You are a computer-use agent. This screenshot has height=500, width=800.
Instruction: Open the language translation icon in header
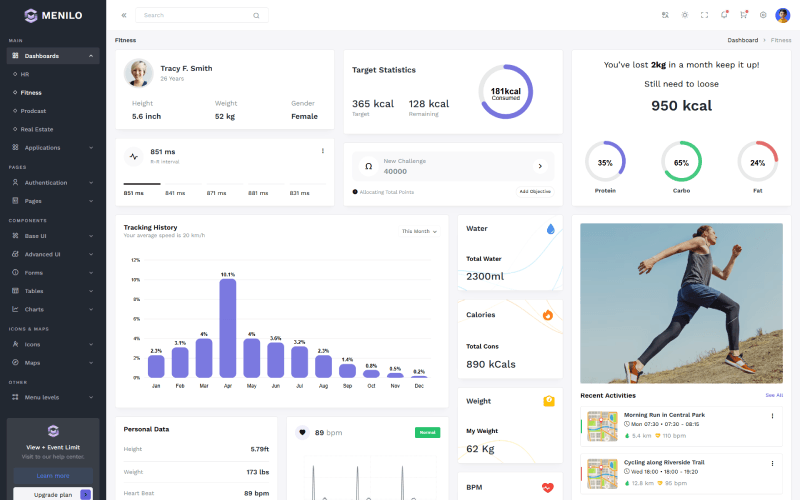[665, 15]
